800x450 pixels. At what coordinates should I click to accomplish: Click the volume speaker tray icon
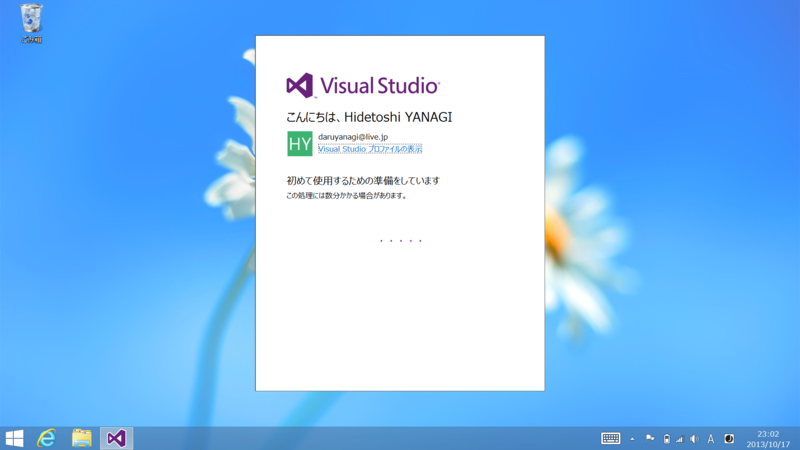click(x=694, y=439)
